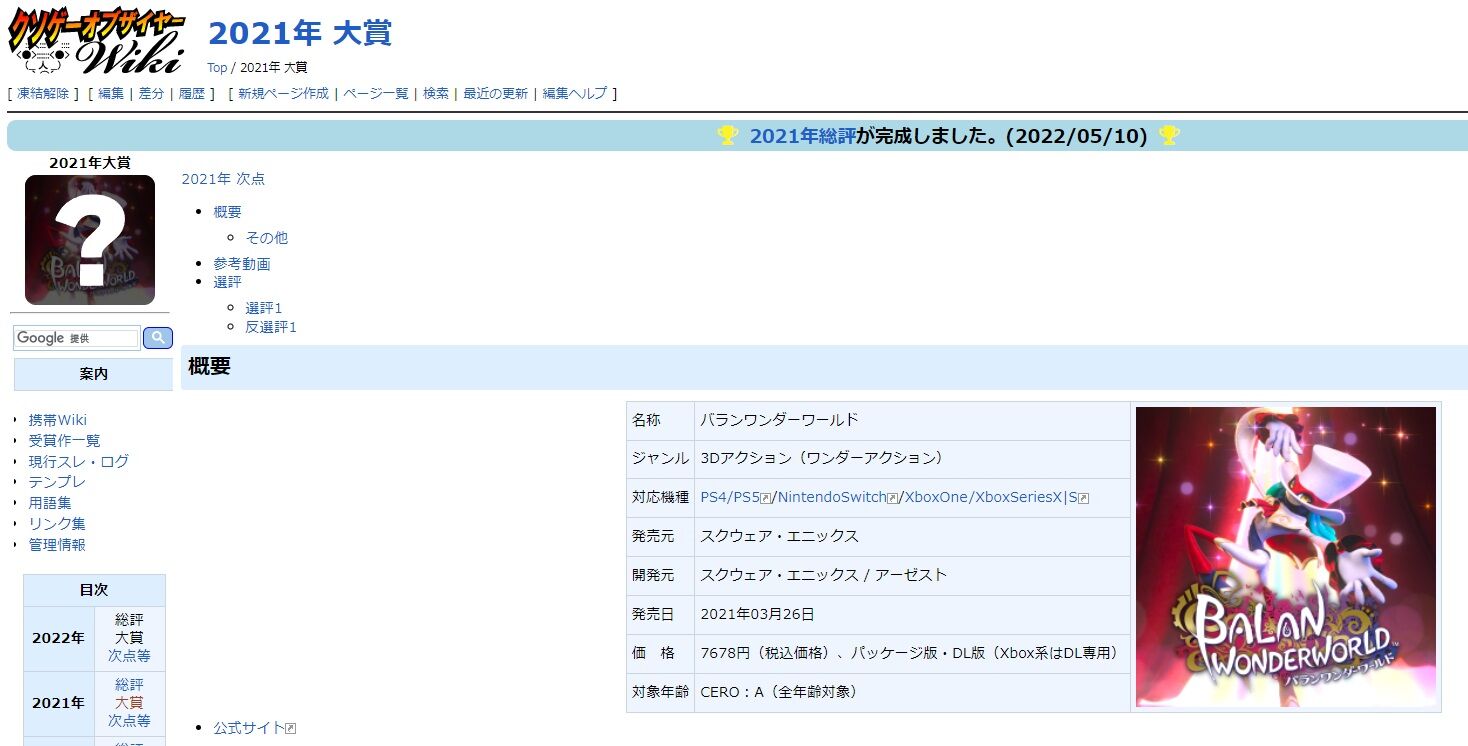
Task: Open the 2021年総評 announcement link
Action: (x=803, y=136)
